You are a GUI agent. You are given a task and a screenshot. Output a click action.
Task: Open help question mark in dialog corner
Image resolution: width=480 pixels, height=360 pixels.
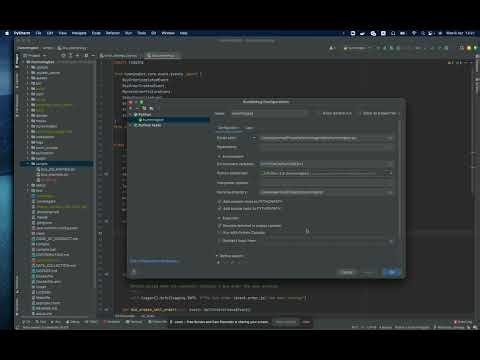point(134,272)
